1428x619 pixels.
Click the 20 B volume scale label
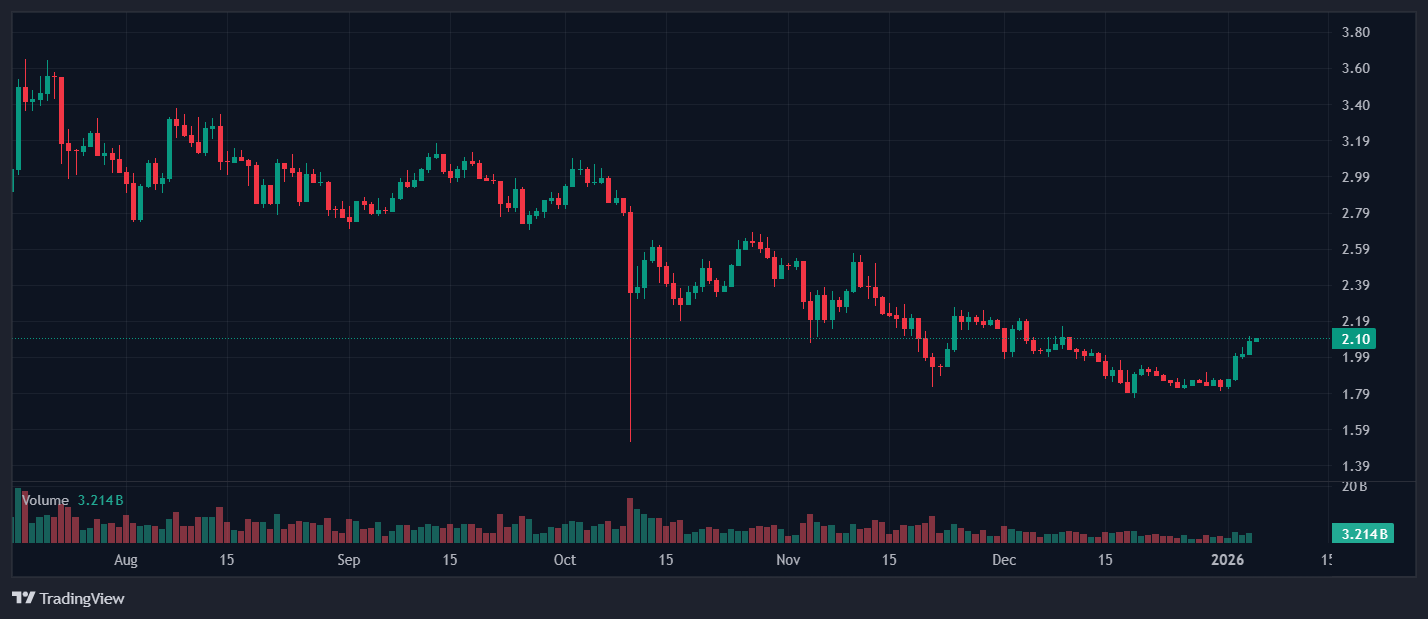tap(1355, 487)
